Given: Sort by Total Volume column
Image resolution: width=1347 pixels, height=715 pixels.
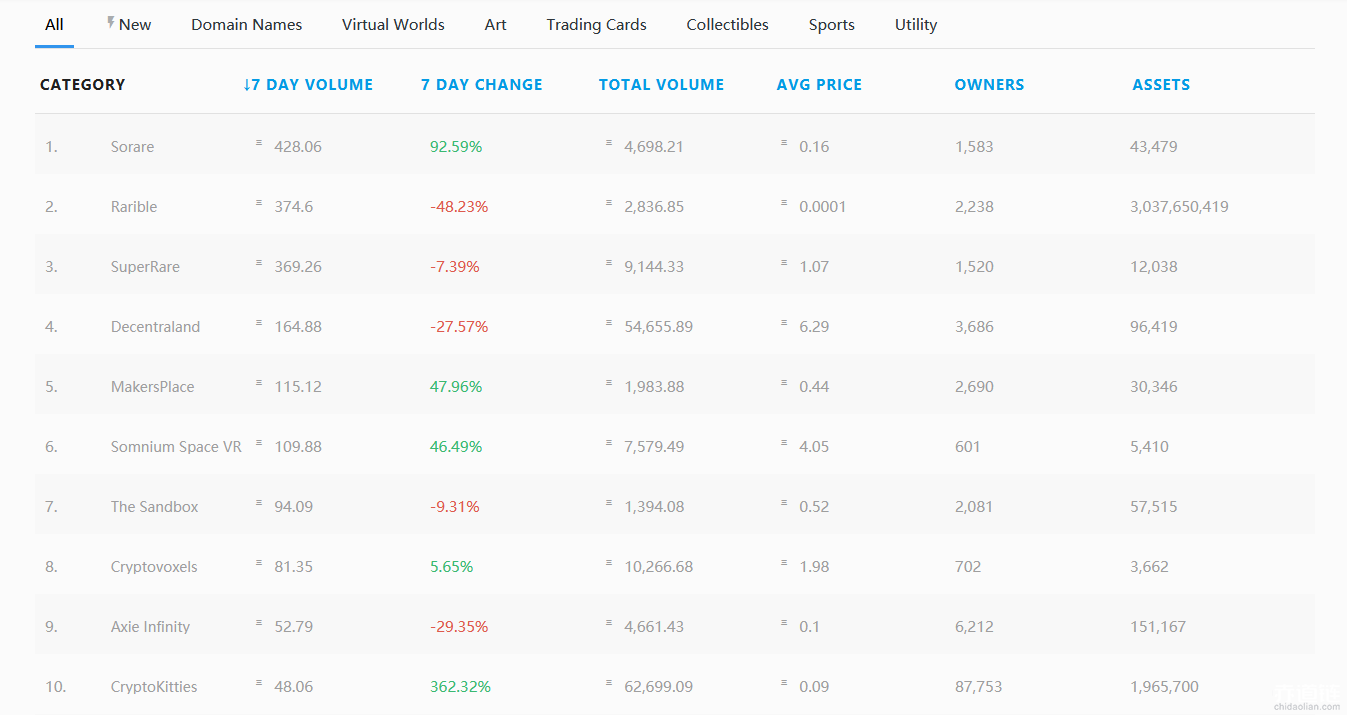Looking at the screenshot, I should 661,85.
